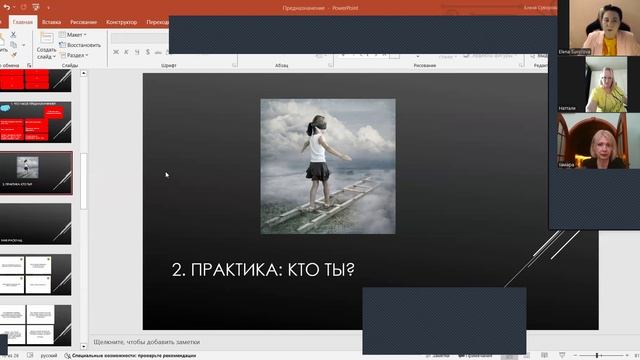Open the clipboard group dialog launcher
Viewport: 640px width, 360px height.
pos(29,65)
